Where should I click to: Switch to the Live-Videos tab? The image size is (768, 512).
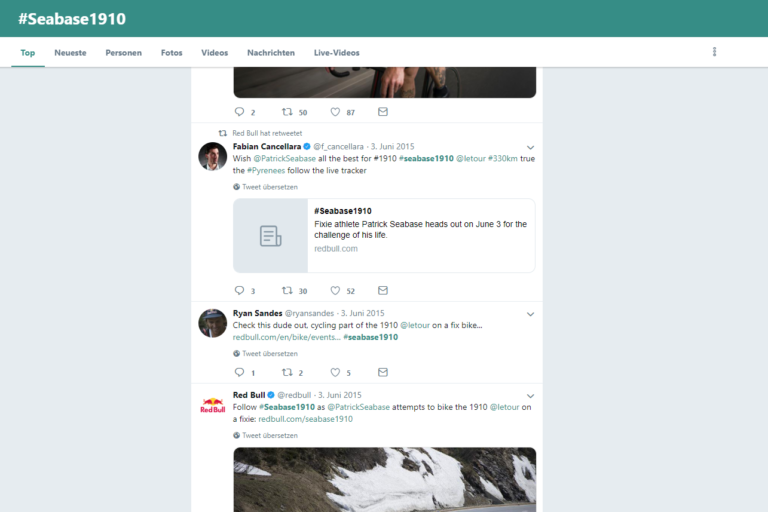[336, 52]
